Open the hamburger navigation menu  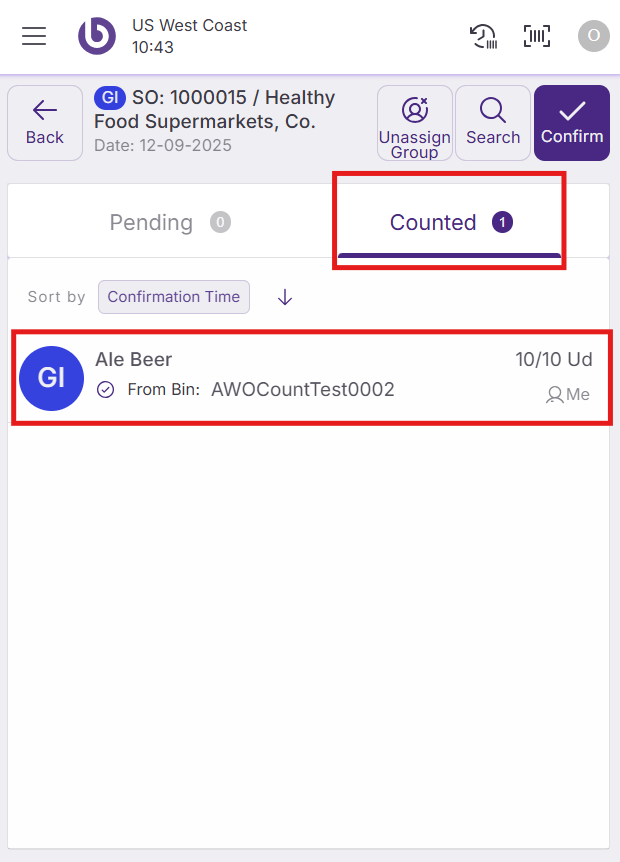(34, 36)
